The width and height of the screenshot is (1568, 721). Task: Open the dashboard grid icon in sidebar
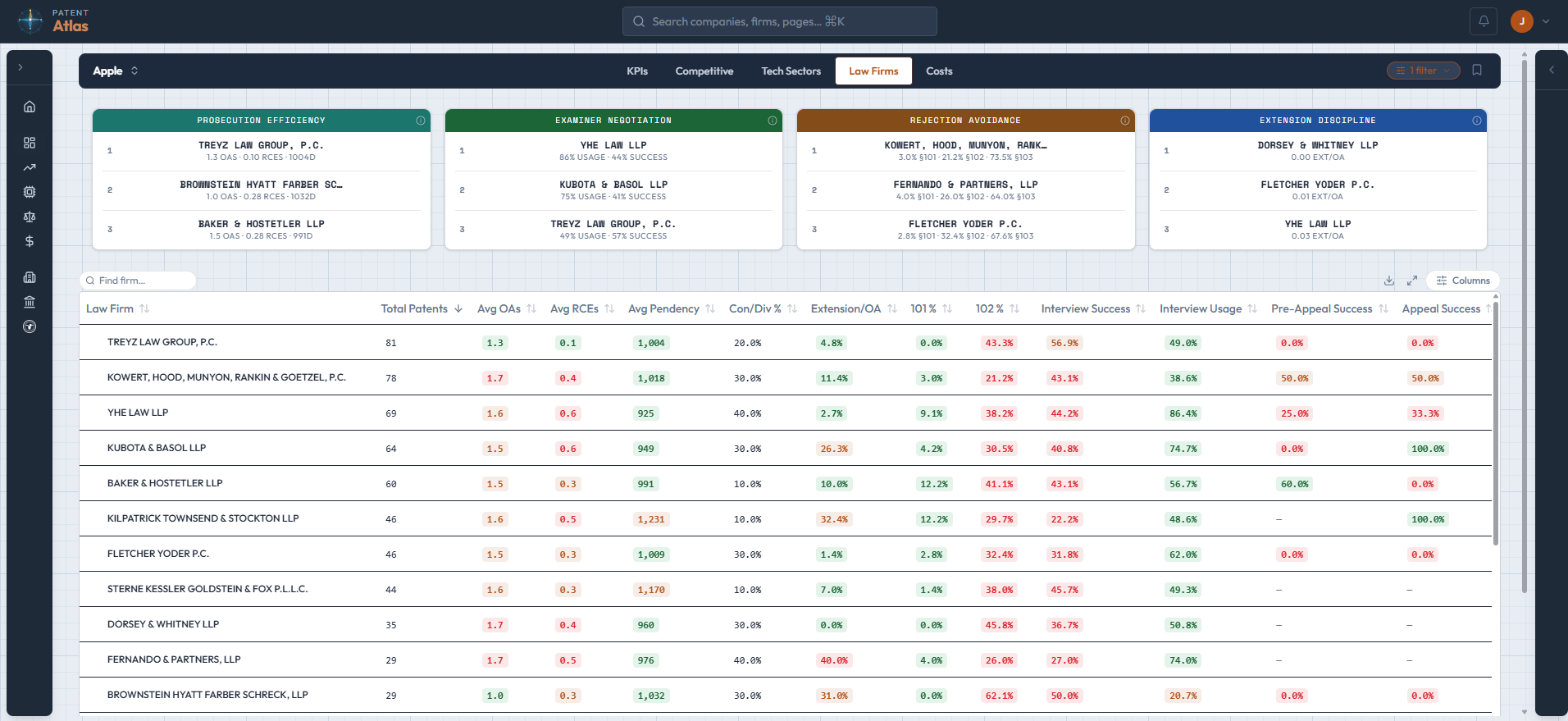30,143
